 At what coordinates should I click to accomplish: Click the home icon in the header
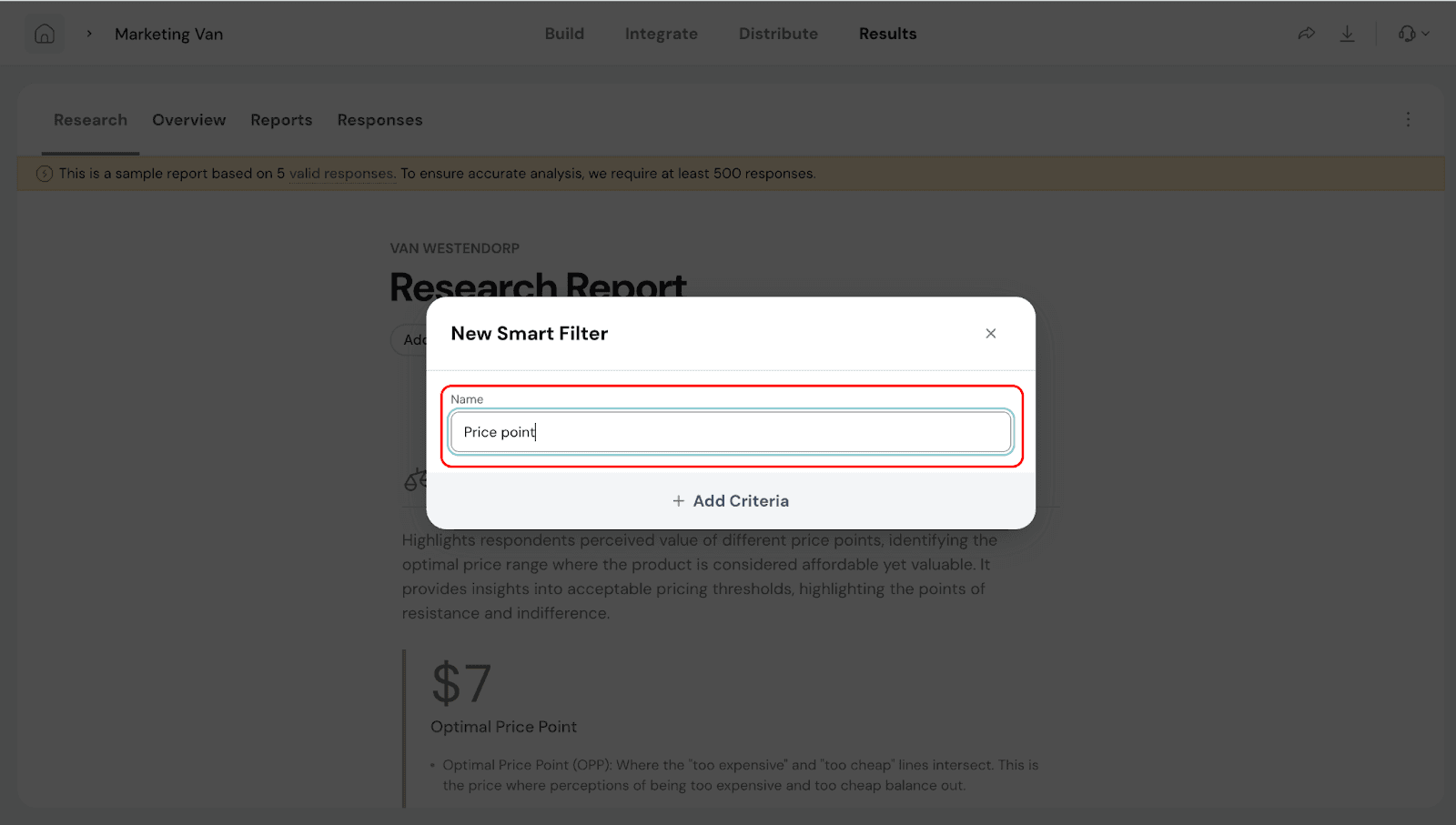click(45, 35)
